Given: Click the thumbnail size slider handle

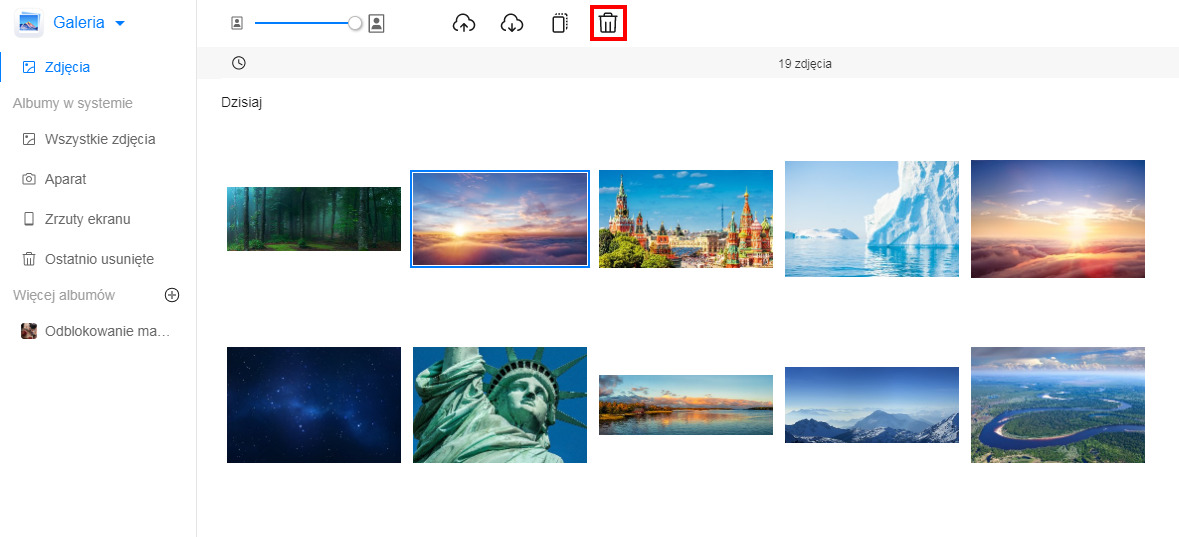Looking at the screenshot, I should pos(355,23).
